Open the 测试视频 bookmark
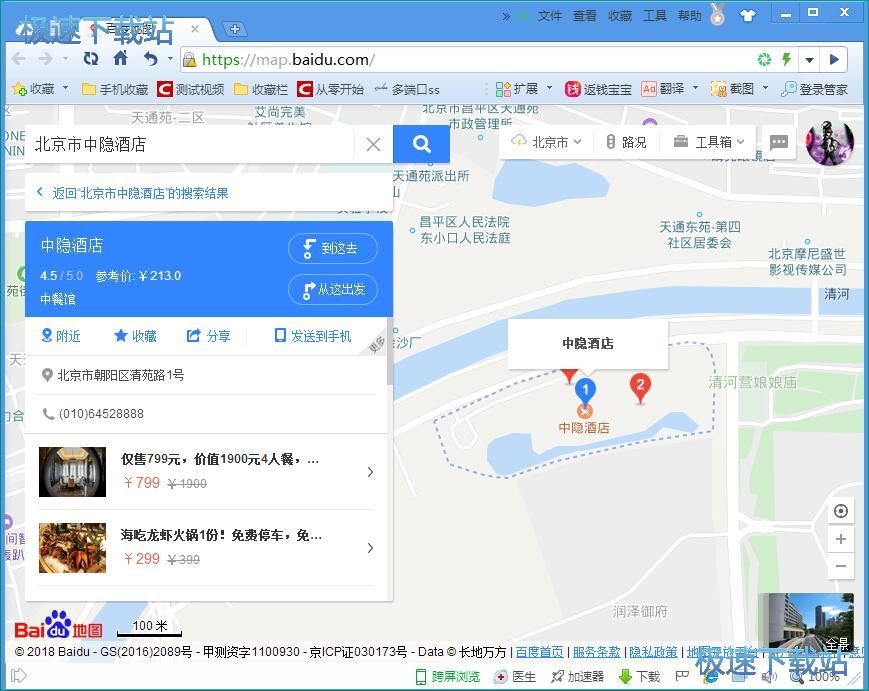869x691 pixels. [191, 89]
